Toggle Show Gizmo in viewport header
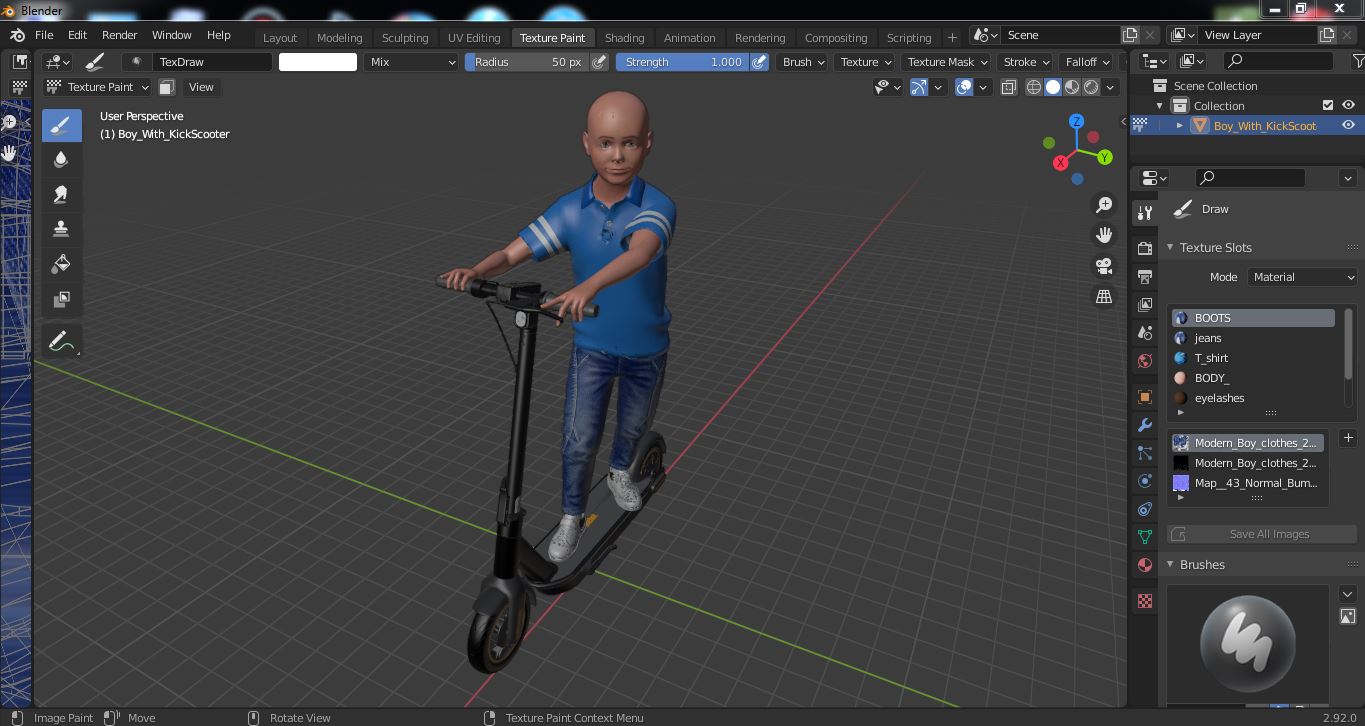 [x=919, y=87]
